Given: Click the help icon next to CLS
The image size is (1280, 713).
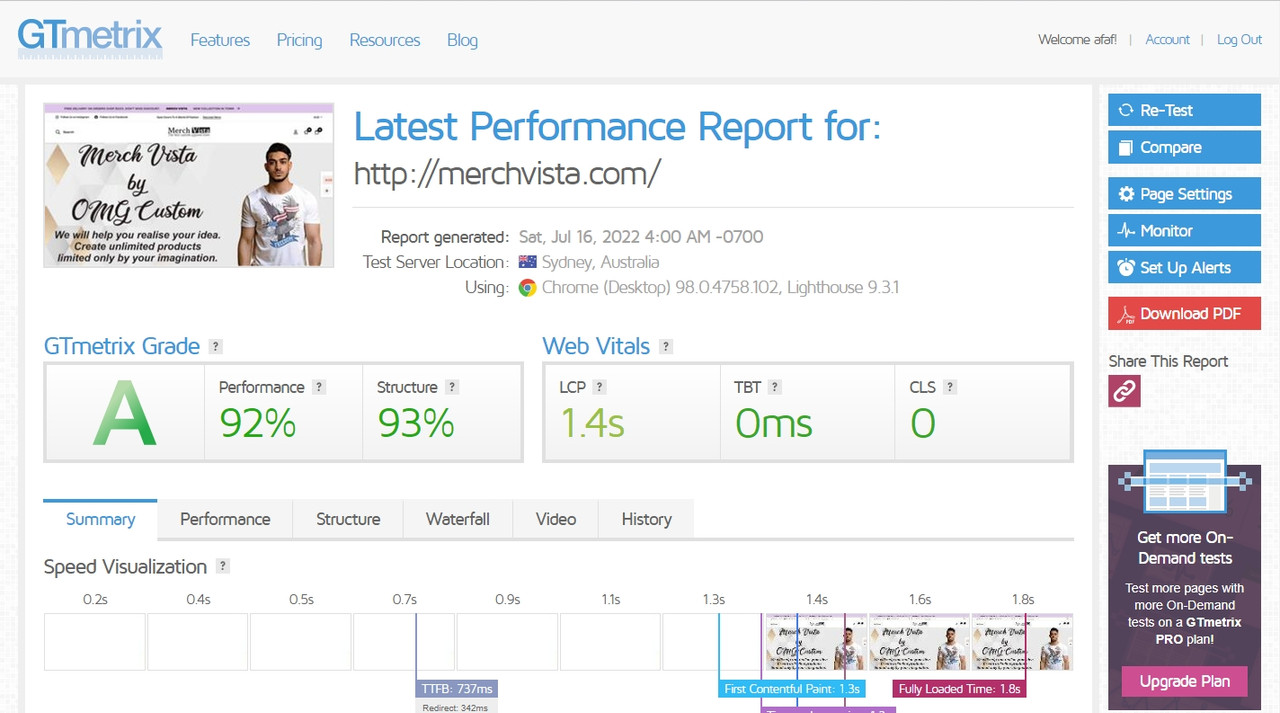Looking at the screenshot, I should tap(950, 387).
